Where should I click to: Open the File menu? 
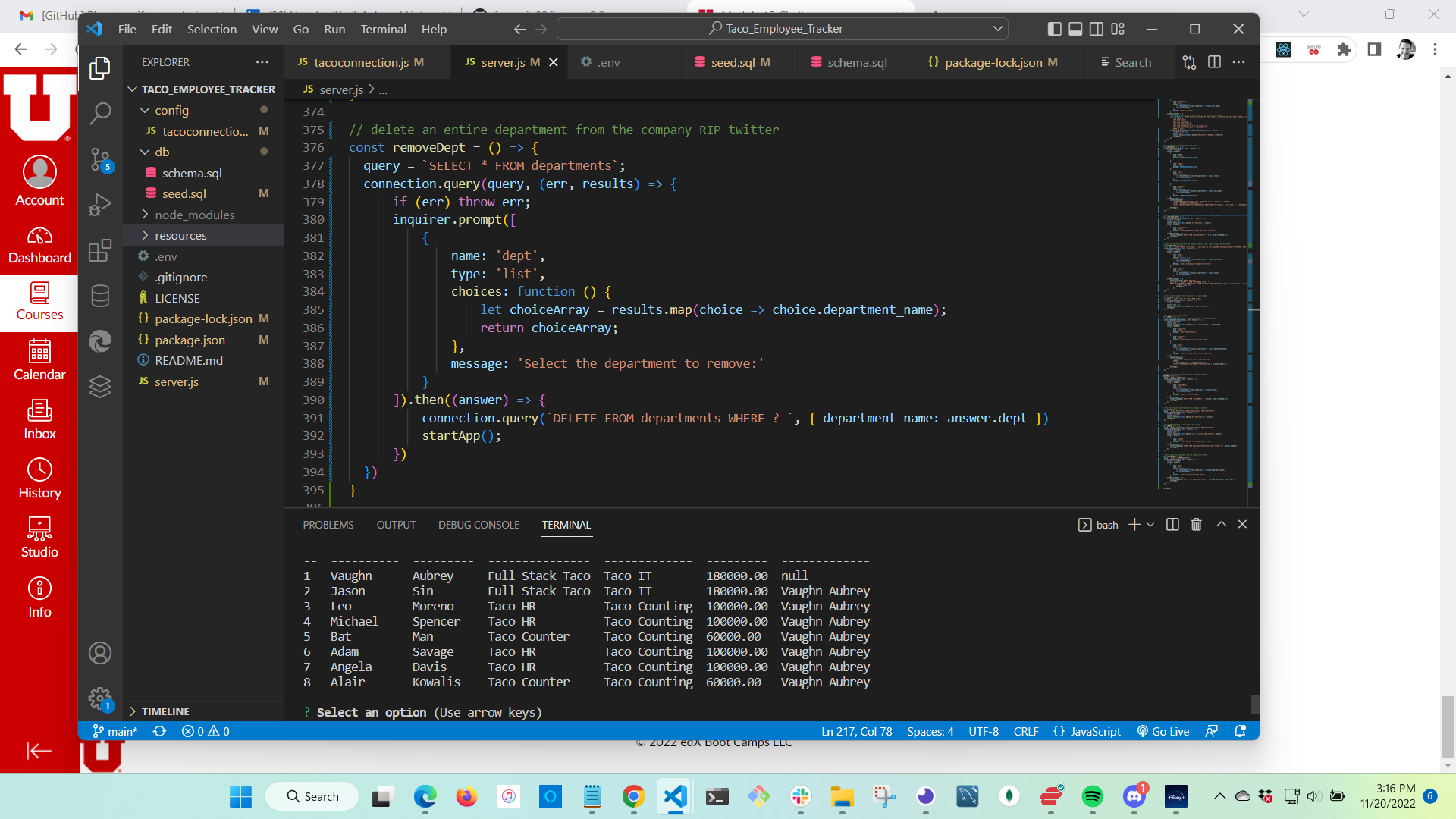pos(127,29)
